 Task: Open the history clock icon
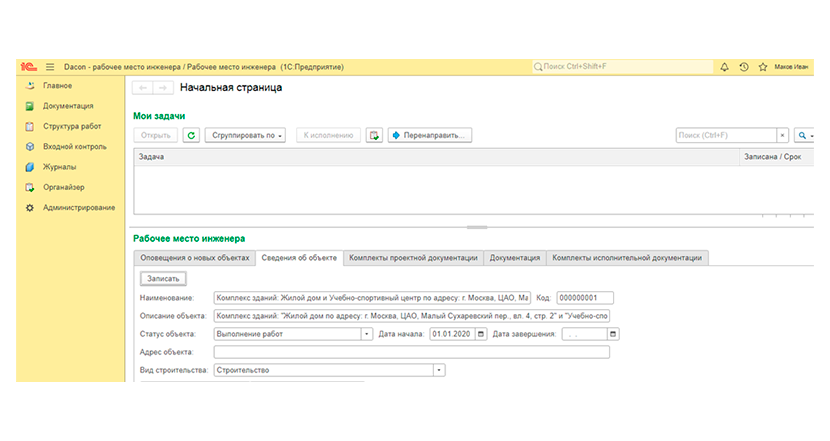(744, 67)
